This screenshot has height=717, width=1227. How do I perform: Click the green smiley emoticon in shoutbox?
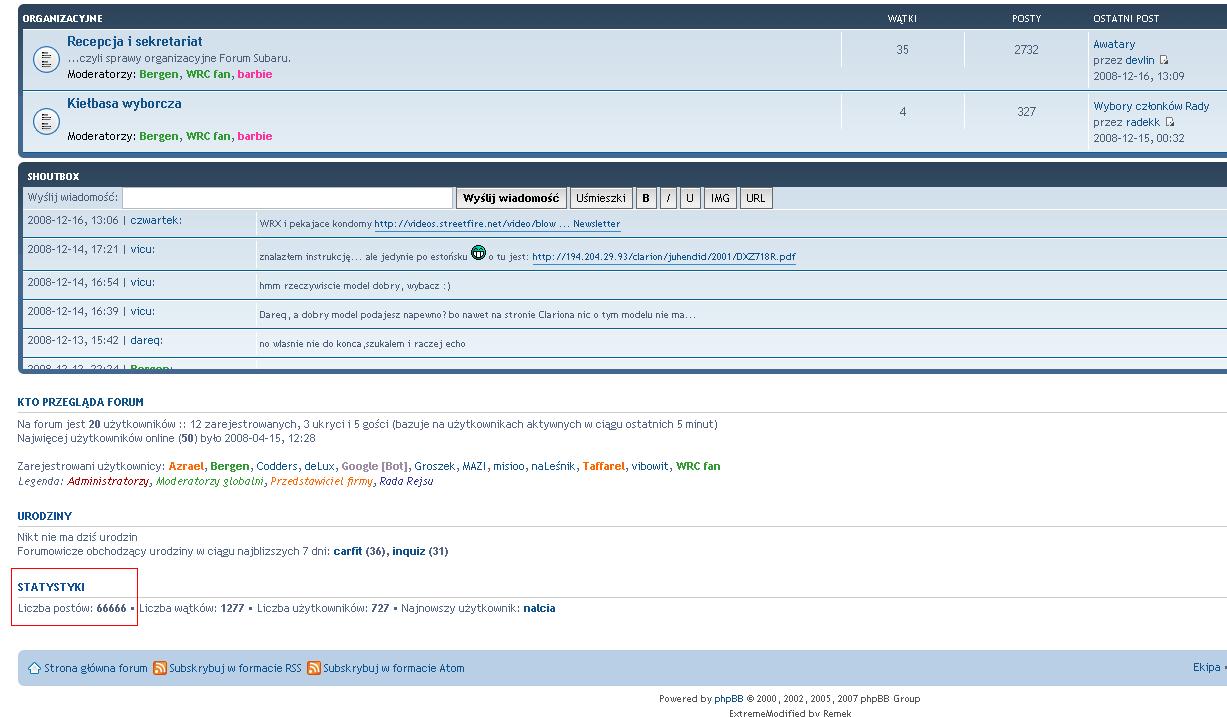coord(478,253)
